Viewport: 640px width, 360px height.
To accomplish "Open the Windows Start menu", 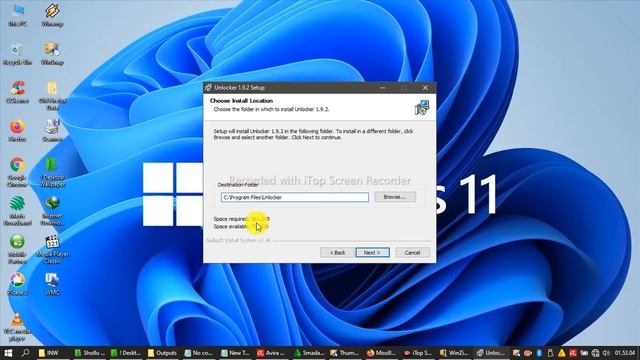I will (8, 353).
